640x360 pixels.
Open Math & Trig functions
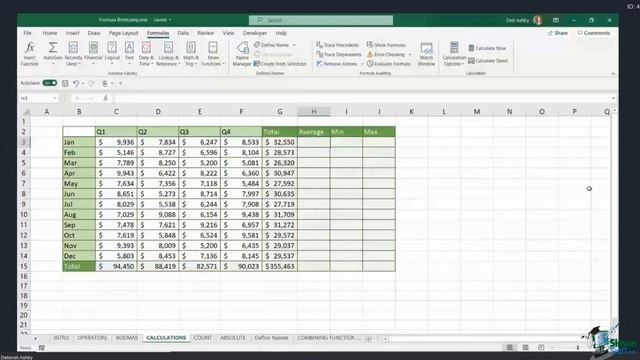191,53
